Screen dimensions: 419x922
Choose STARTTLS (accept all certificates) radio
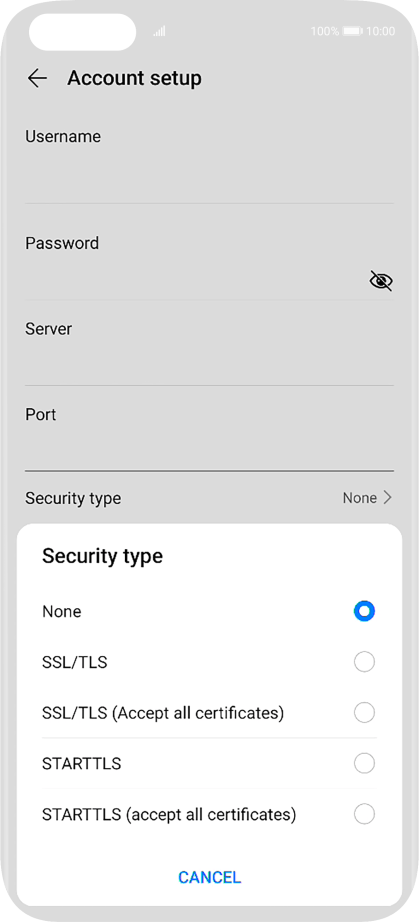[x=364, y=814]
